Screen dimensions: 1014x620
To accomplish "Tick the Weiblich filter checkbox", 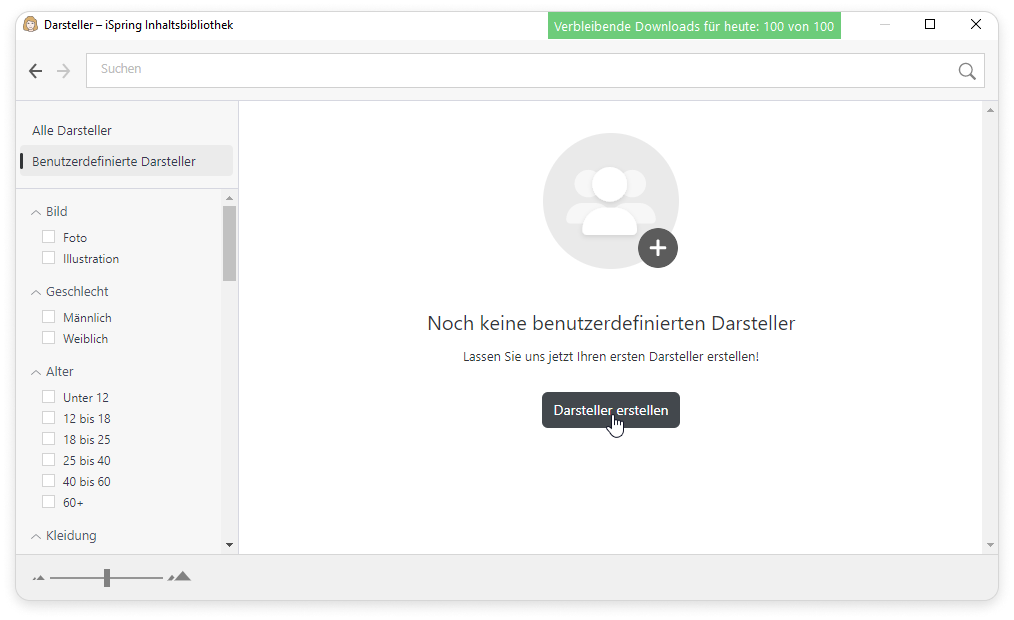I will coord(48,338).
